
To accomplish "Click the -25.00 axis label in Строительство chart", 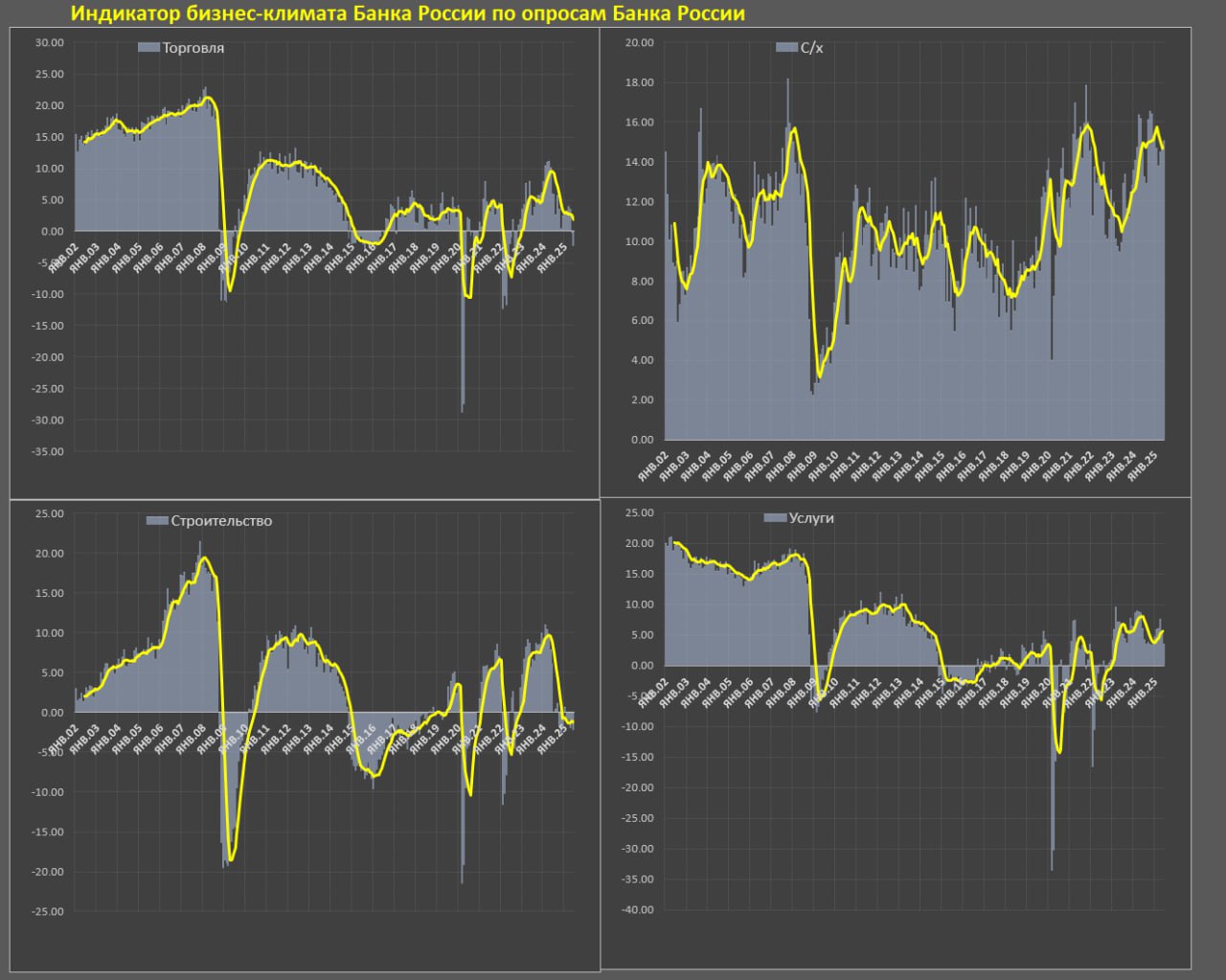I will [47, 912].
